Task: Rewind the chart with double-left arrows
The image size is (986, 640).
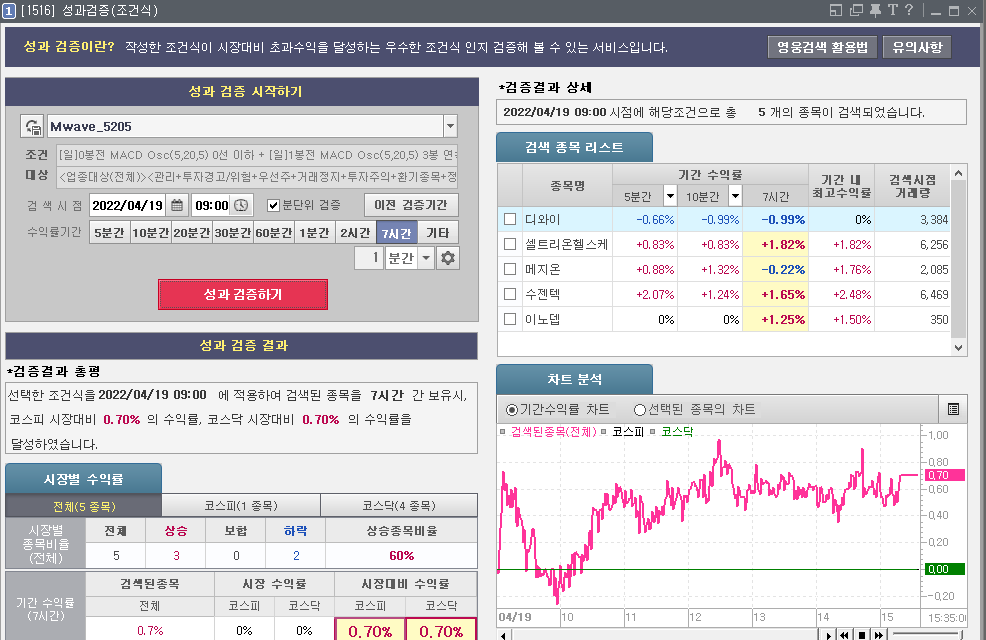Action: (845, 635)
